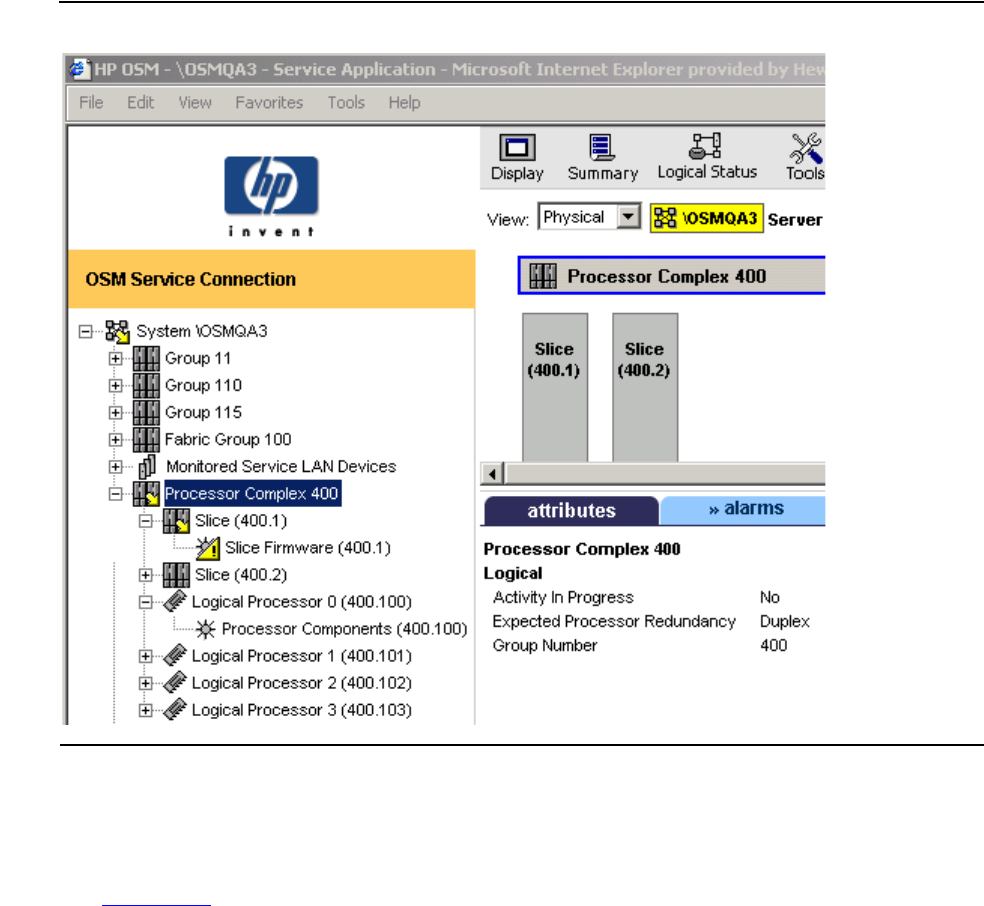Image resolution: width=984 pixels, height=906 pixels.
Task: Open the View menu
Action: 195,102
